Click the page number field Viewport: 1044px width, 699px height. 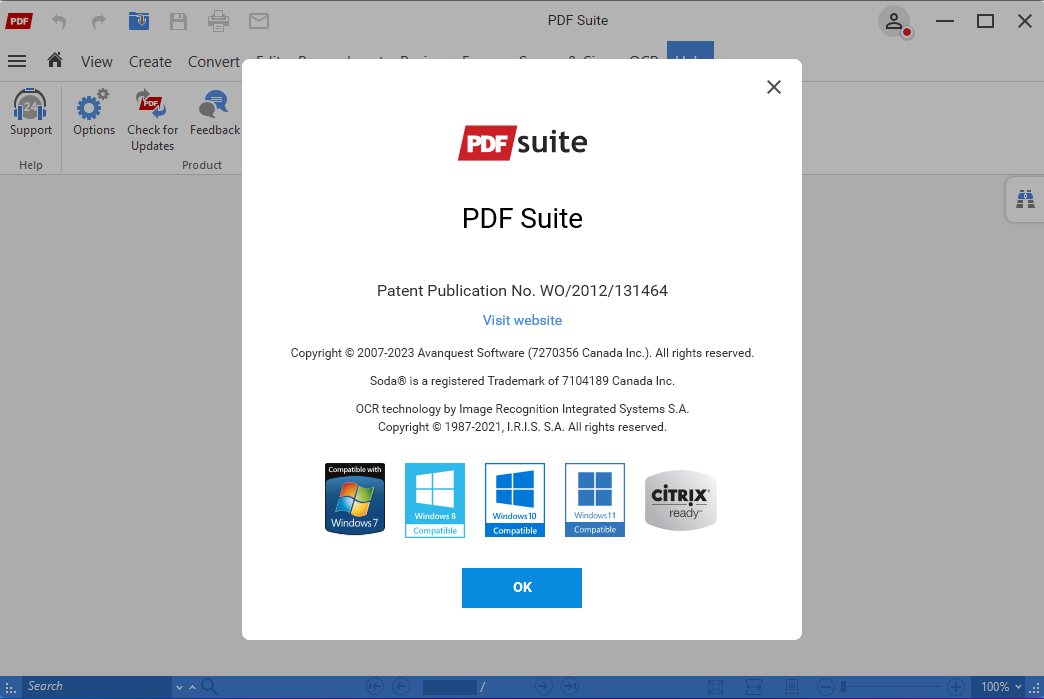coord(449,686)
